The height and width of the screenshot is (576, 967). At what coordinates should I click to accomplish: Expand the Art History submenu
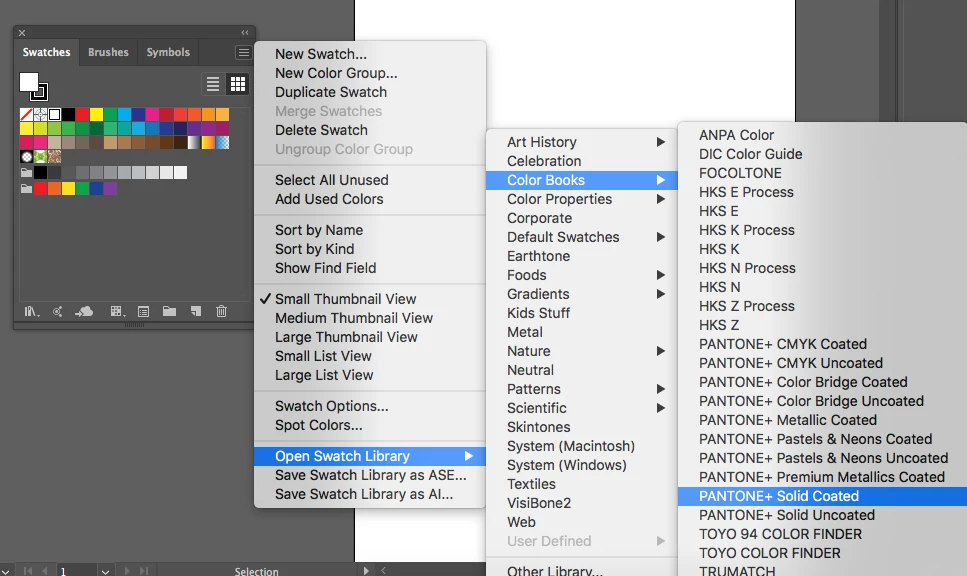[x=582, y=142]
